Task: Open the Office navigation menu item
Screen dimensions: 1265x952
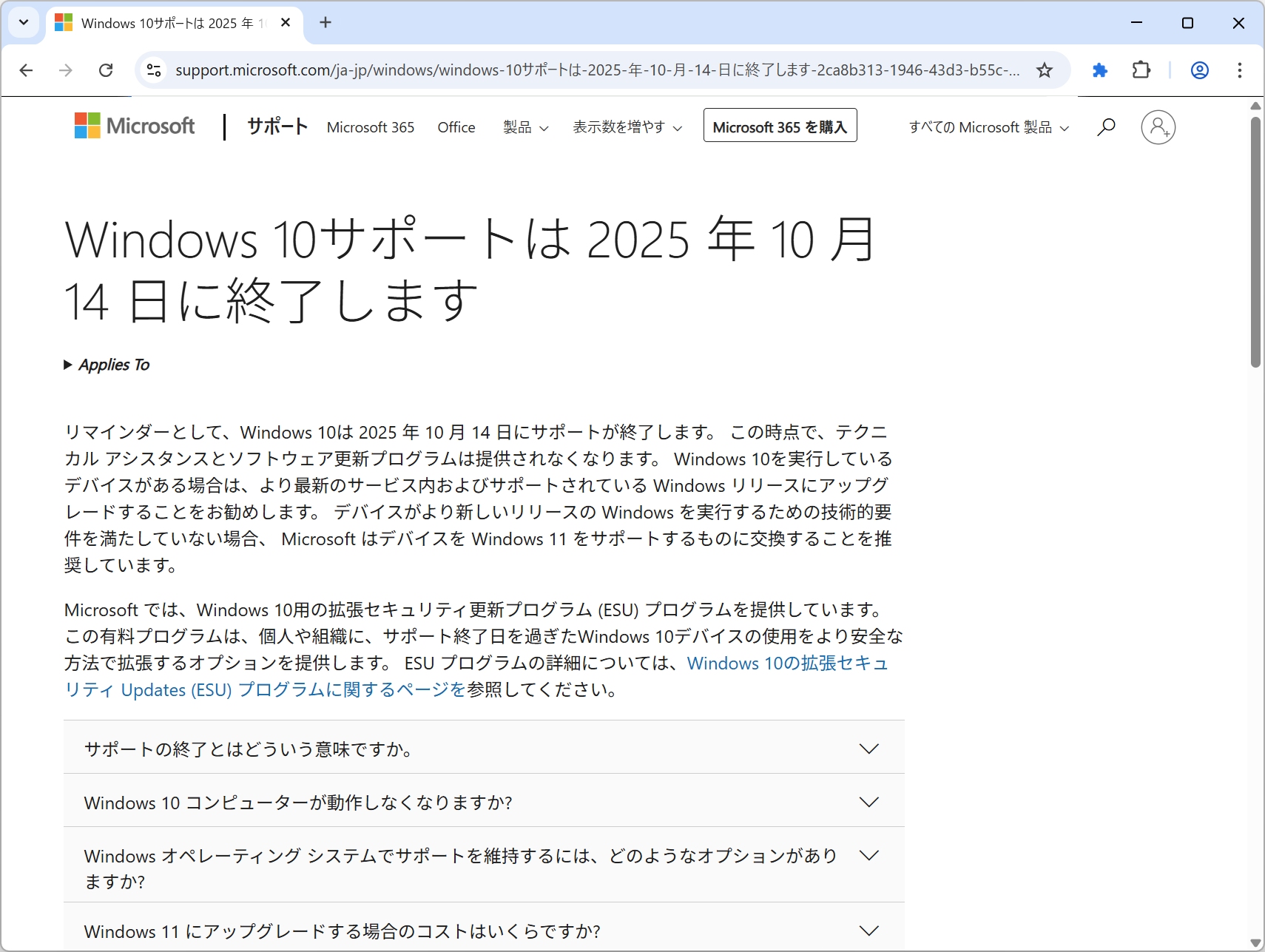Action: (456, 126)
